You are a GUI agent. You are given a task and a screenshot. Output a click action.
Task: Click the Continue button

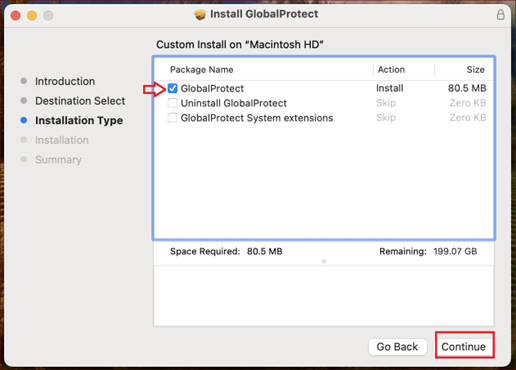[x=464, y=347]
